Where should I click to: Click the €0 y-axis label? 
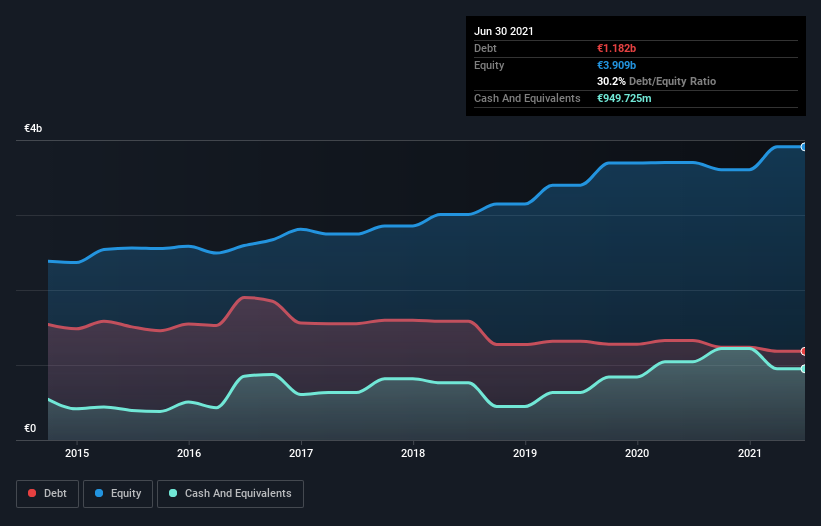click(x=30, y=428)
